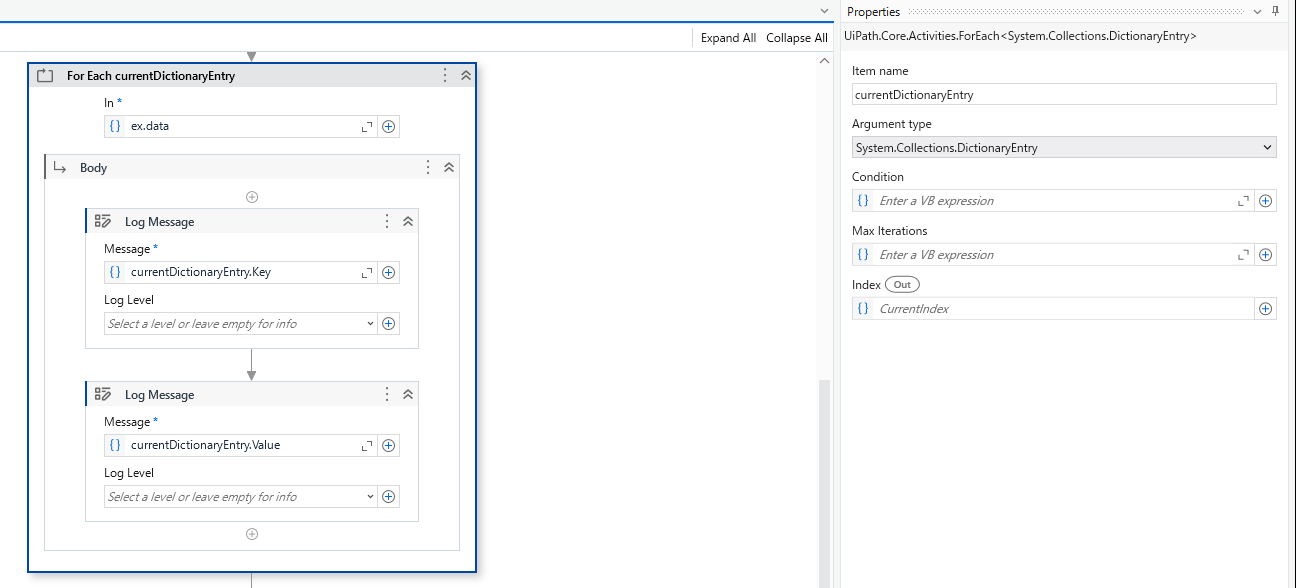Open the options menu on For Each activity
Image resolution: width=1296 pixels, height=588 pixels.
coord(444,75)
